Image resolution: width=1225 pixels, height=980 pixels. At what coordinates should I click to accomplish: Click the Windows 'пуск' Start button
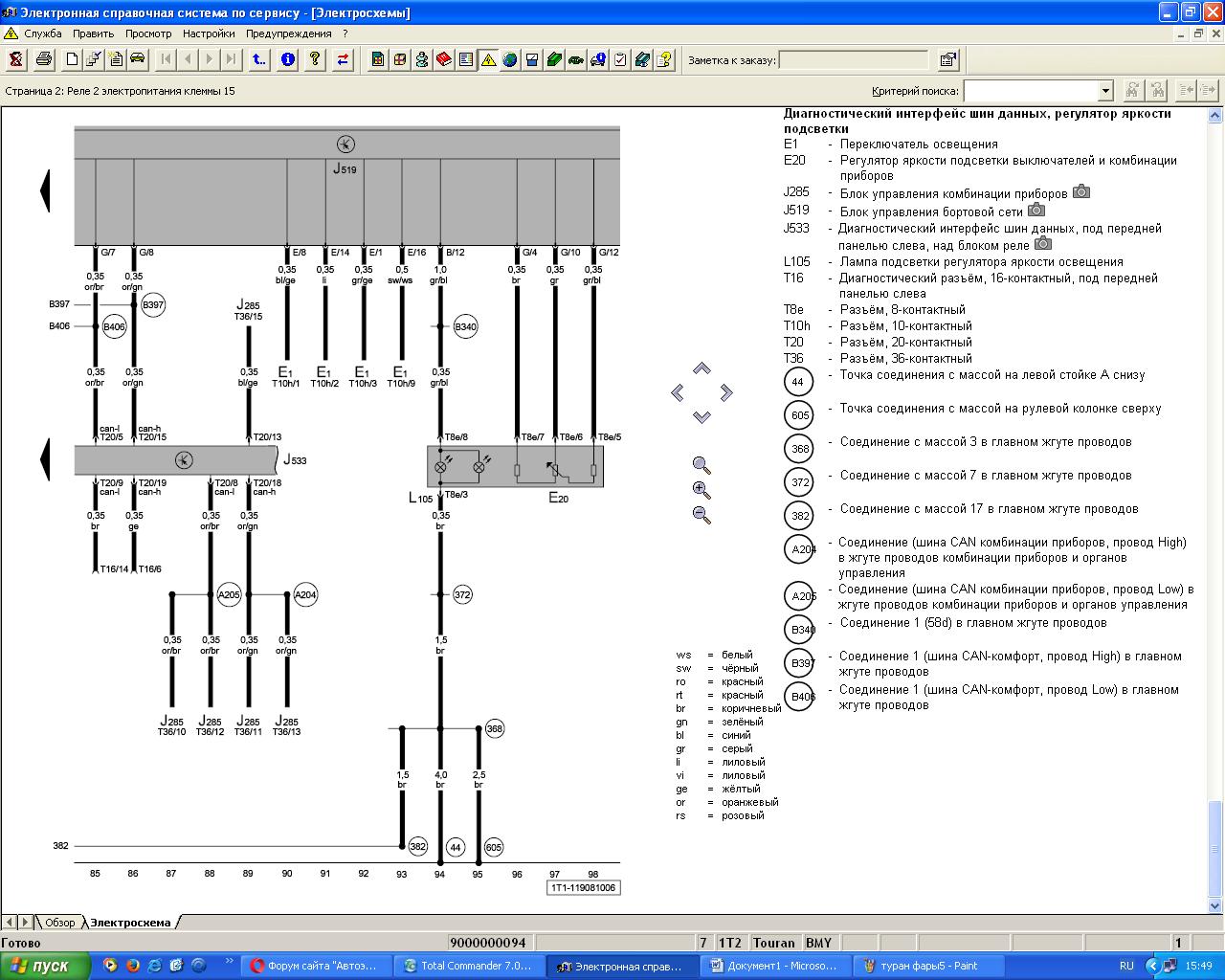click(46, 966)
